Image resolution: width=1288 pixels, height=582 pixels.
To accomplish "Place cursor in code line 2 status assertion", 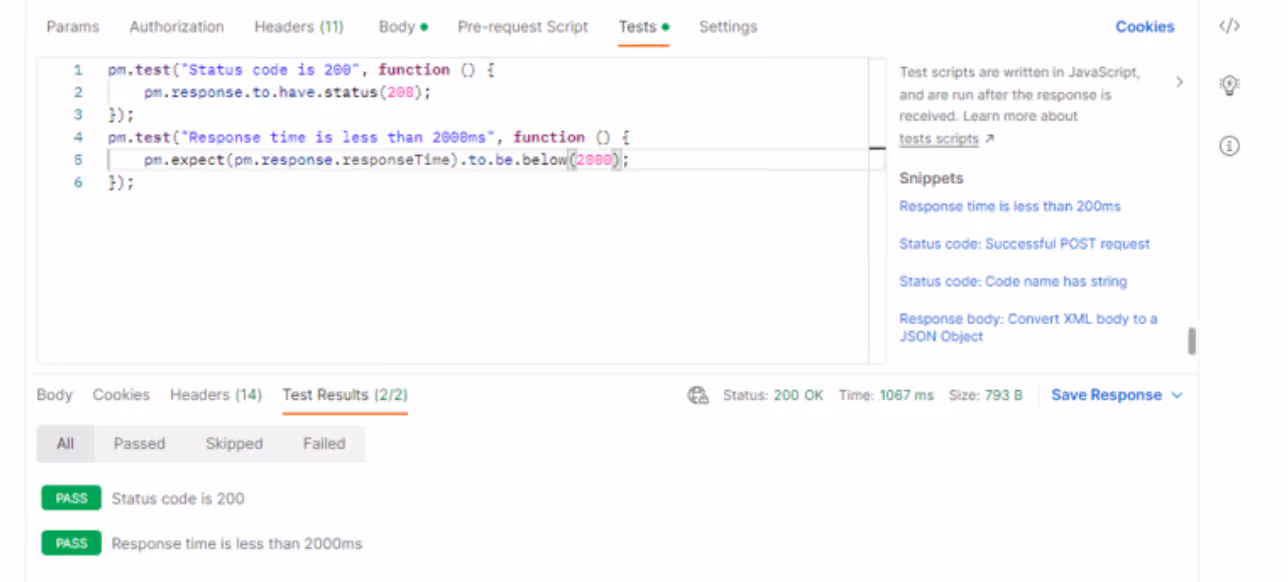I will [287, 92].
